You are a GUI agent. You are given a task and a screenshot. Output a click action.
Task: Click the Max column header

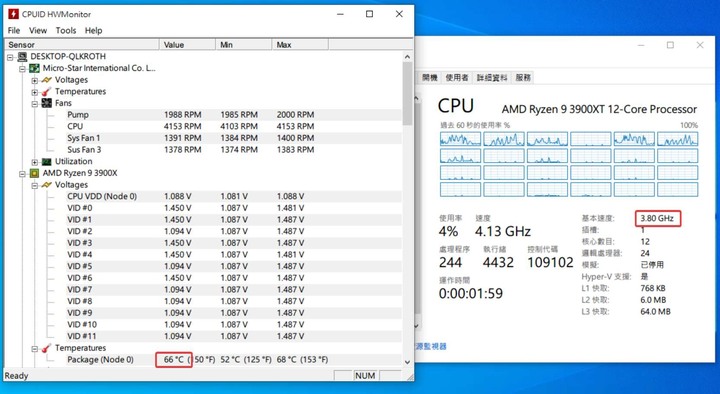click(x=300, y=45)
